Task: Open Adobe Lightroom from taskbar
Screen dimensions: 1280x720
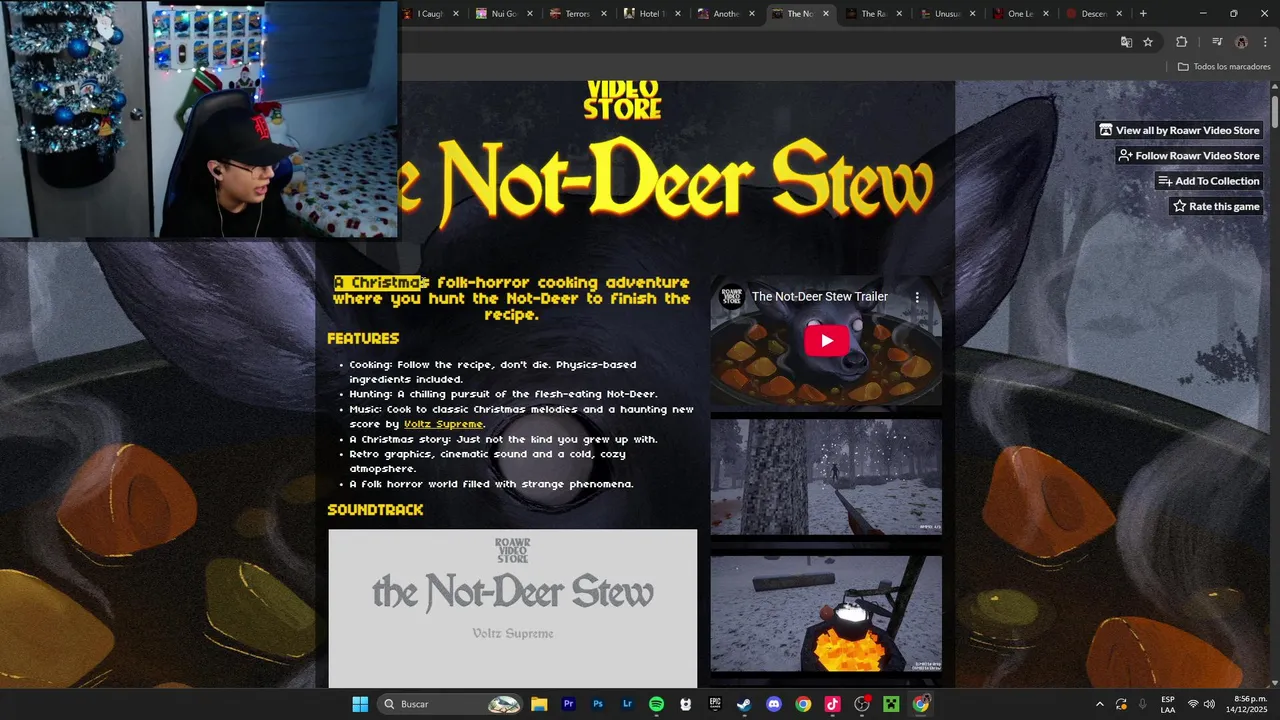Action: click(627, 704)
